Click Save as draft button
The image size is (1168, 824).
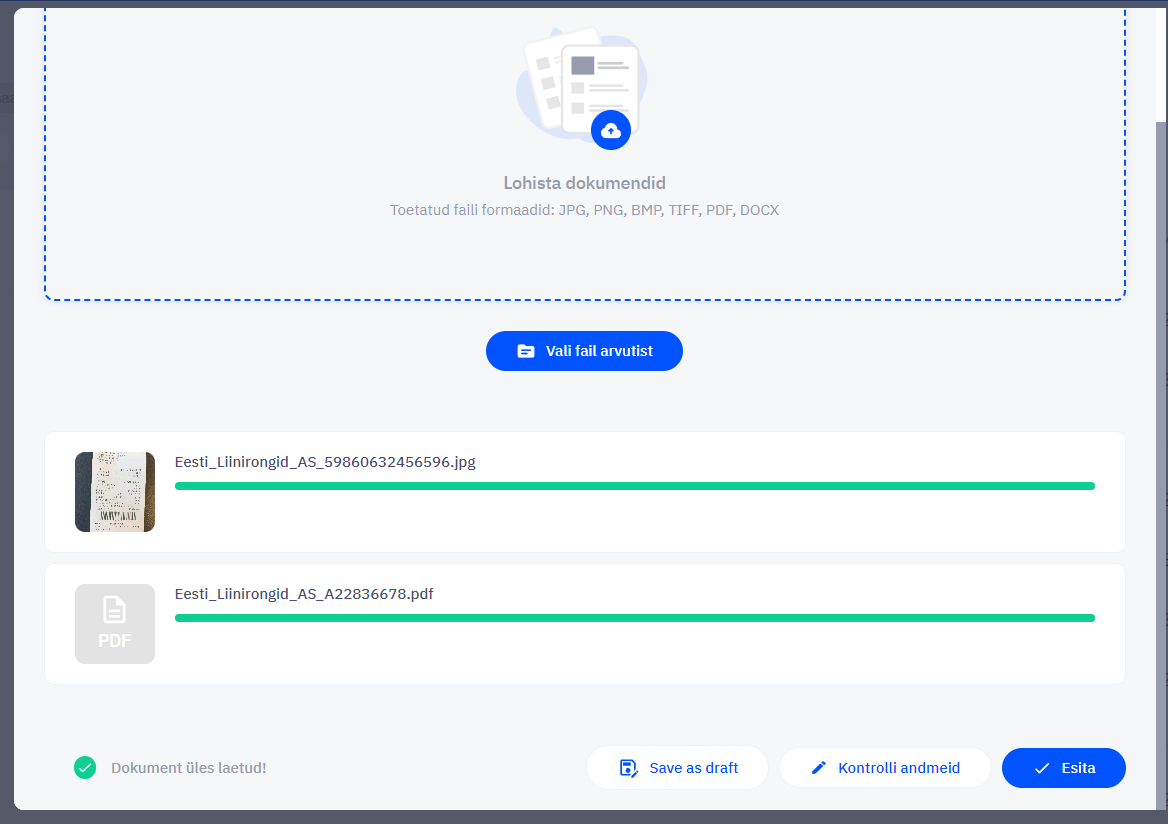[x=677, y=767]
